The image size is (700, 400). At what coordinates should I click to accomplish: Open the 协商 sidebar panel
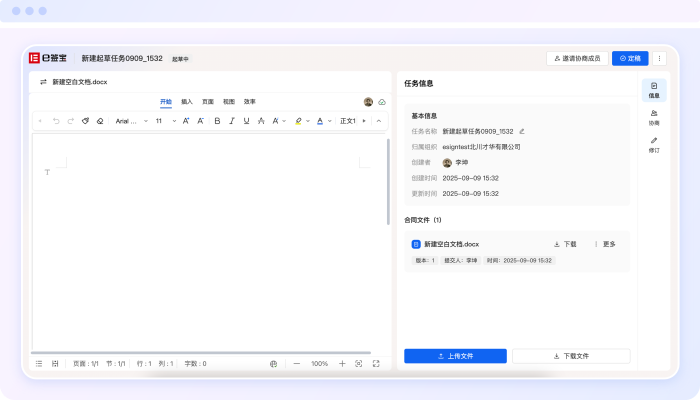(x=654, y=117)
